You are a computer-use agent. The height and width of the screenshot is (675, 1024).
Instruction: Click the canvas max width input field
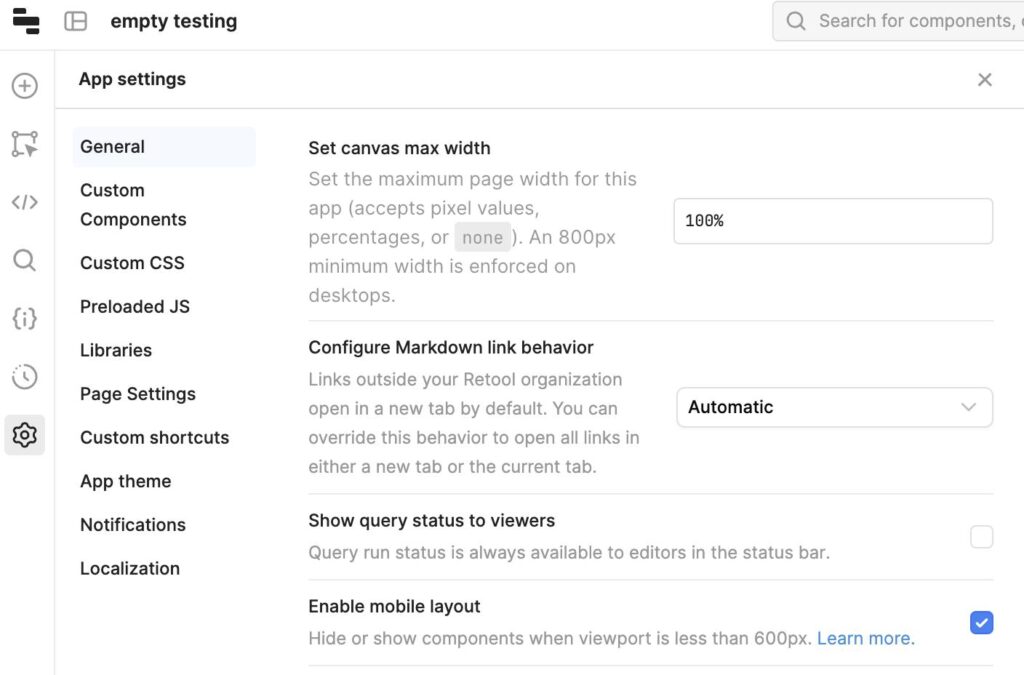click(x=834, y=220)
